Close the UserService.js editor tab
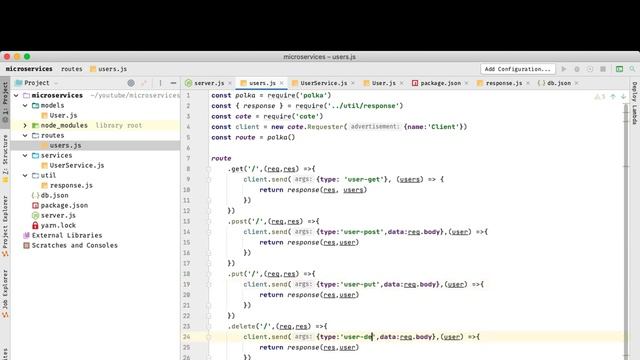640x360 pixels. (353, 83)
